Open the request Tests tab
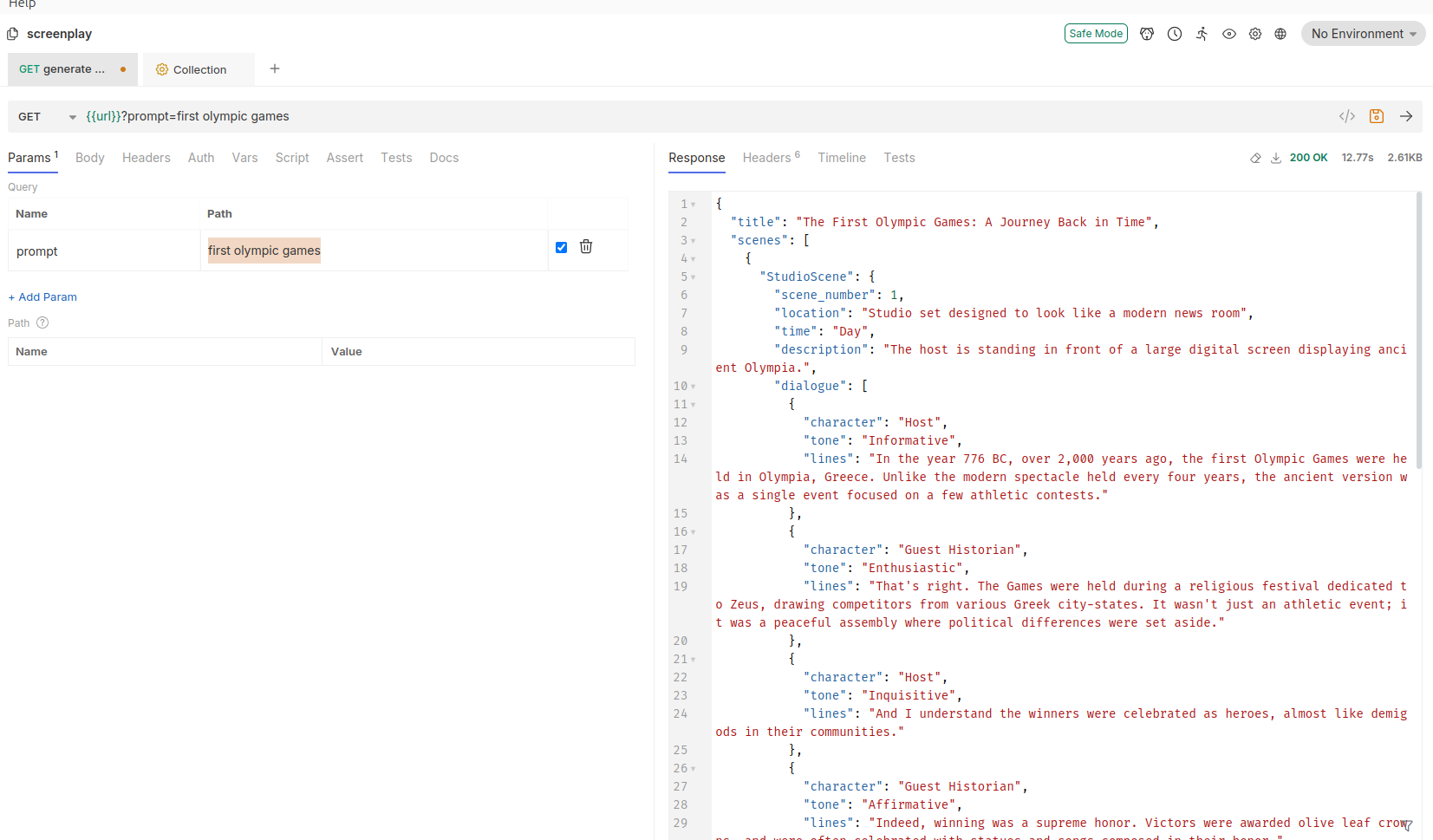Viewport: 1433px width, 840px height. coord(396,158)
